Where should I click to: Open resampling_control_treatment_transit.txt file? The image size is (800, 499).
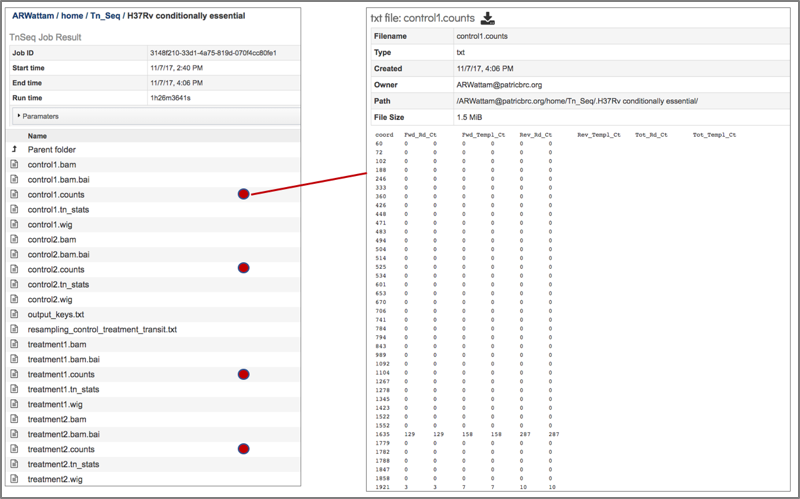point(102,329)
